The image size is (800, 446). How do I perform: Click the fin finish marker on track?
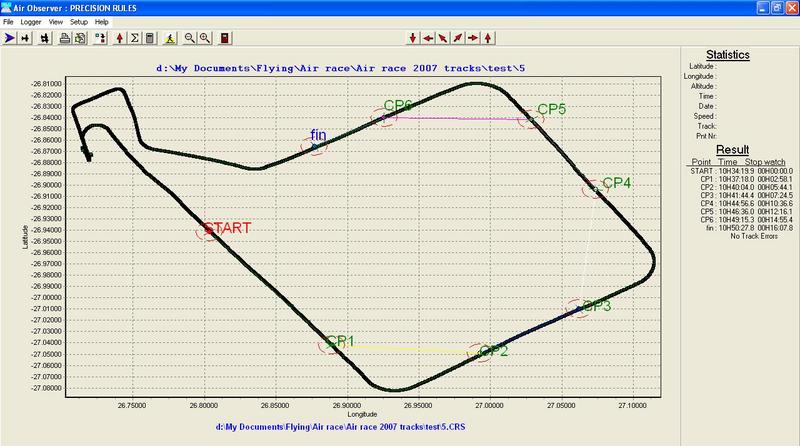coord(314,147)
